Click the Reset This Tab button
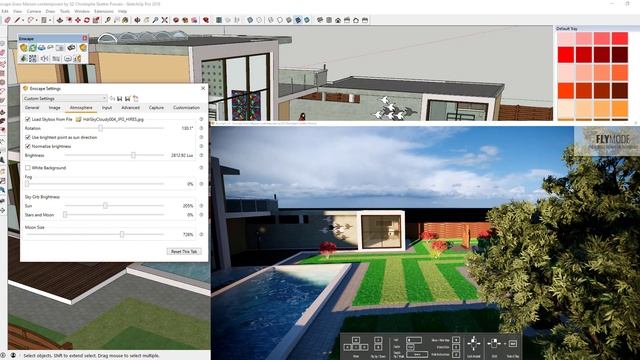640x360 pixels. [184, 251]
